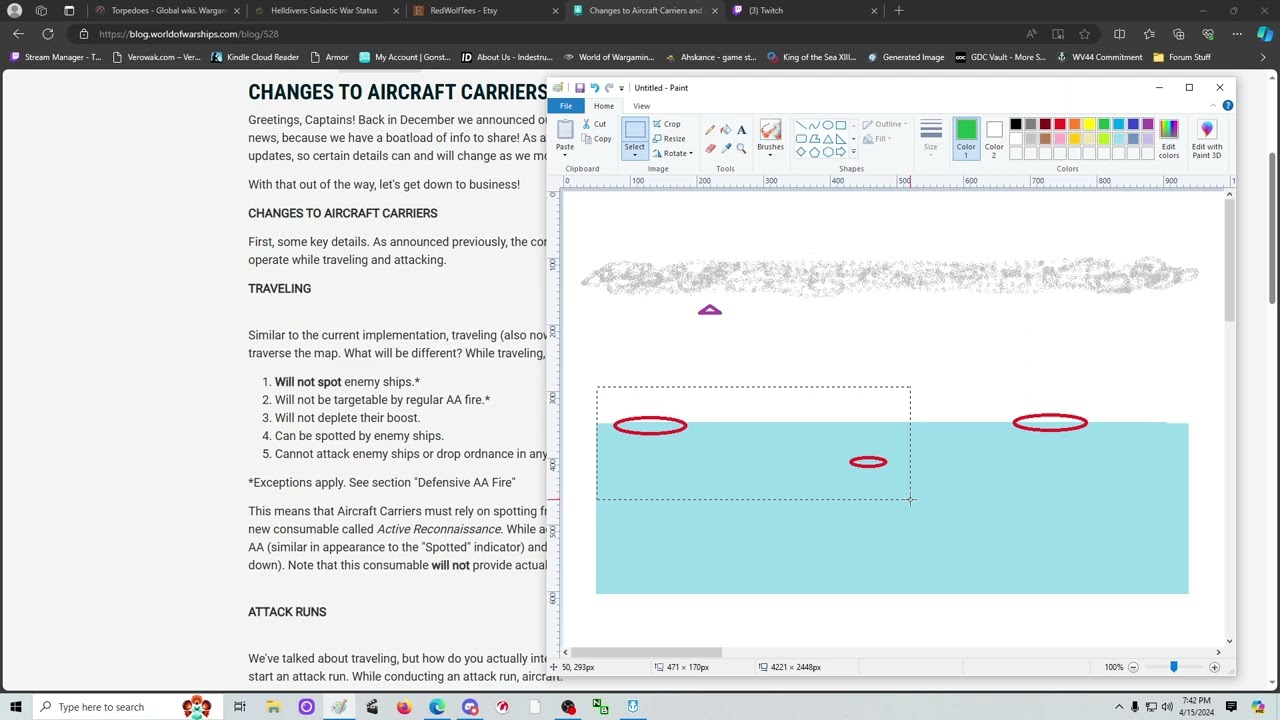Image resolution: width=1280 pixels, height=720 pixels.
Task: Open Task View on the taskbar
Action: point(240,707)
